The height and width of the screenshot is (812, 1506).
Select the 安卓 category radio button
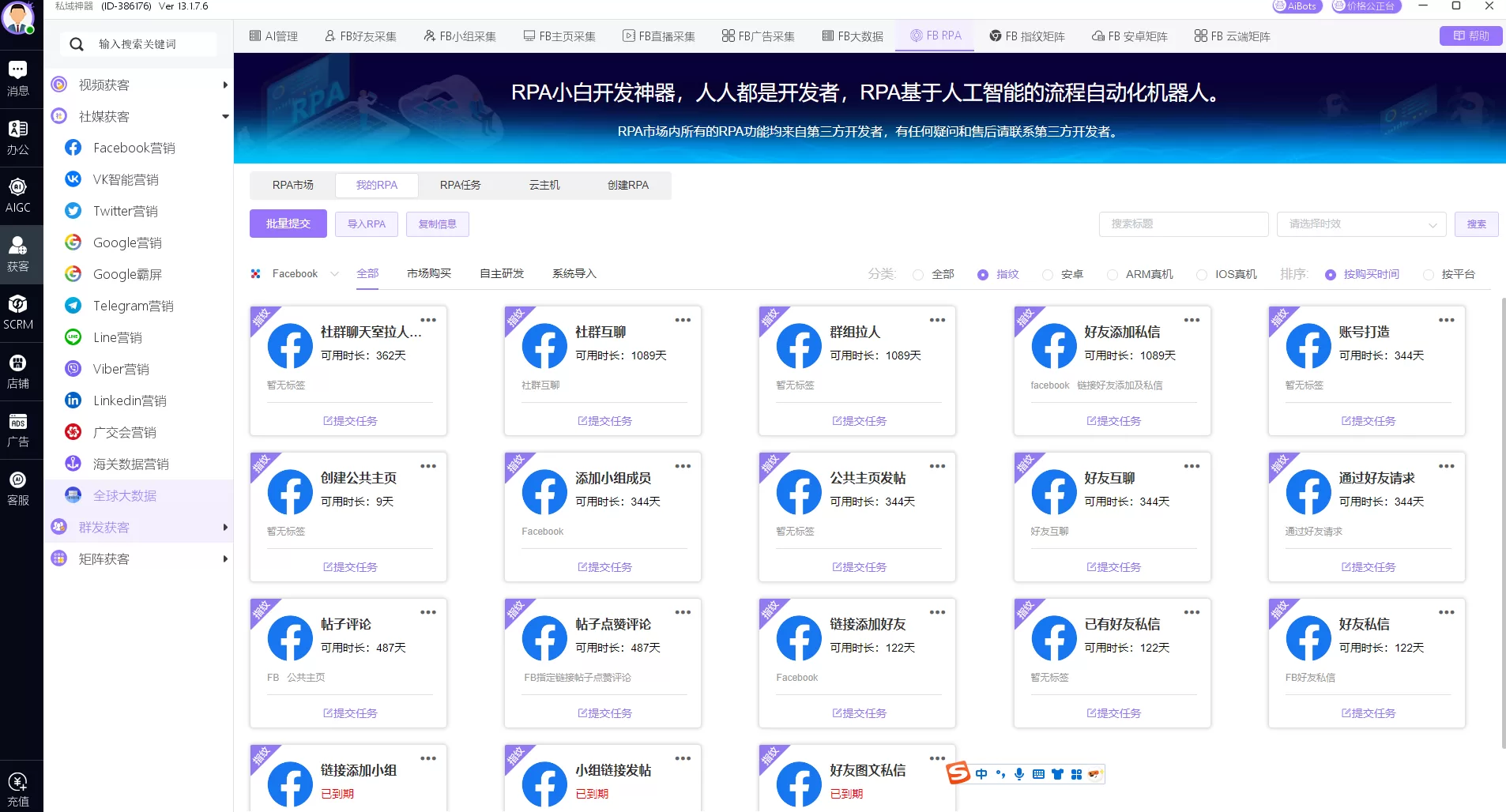(1047, 275)
